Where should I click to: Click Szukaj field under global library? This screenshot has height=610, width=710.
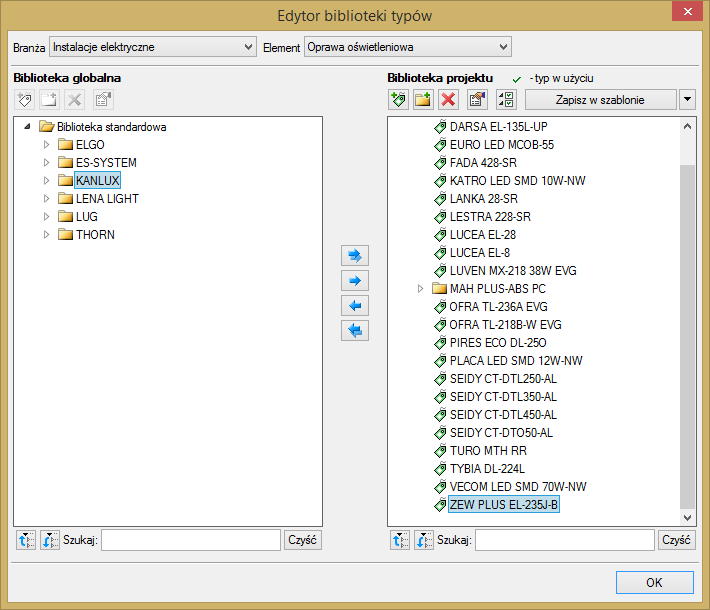point(191,540)
